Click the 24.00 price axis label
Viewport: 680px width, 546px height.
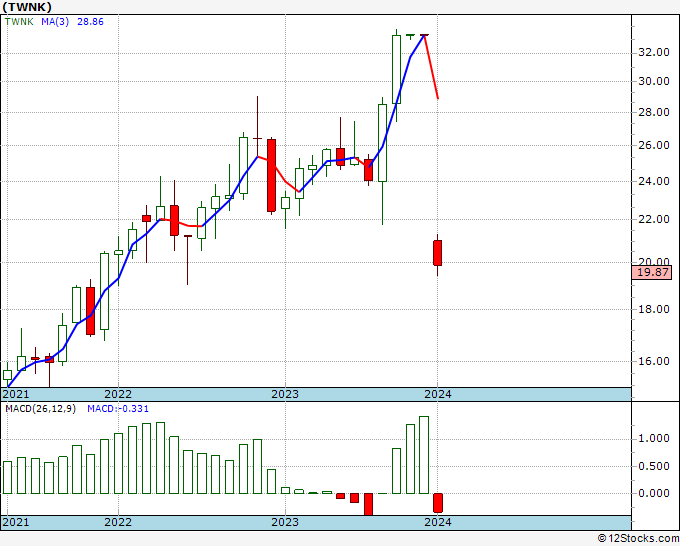pyautogui.click(x=654, y=181)
